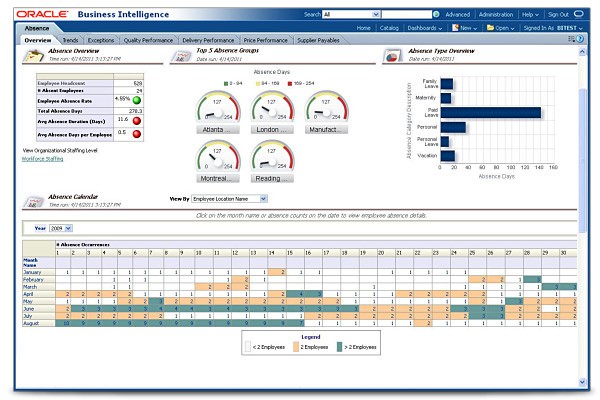Open the Workforce Staffing link
Screen dimensions: 600x400
(x=42, y=158)
